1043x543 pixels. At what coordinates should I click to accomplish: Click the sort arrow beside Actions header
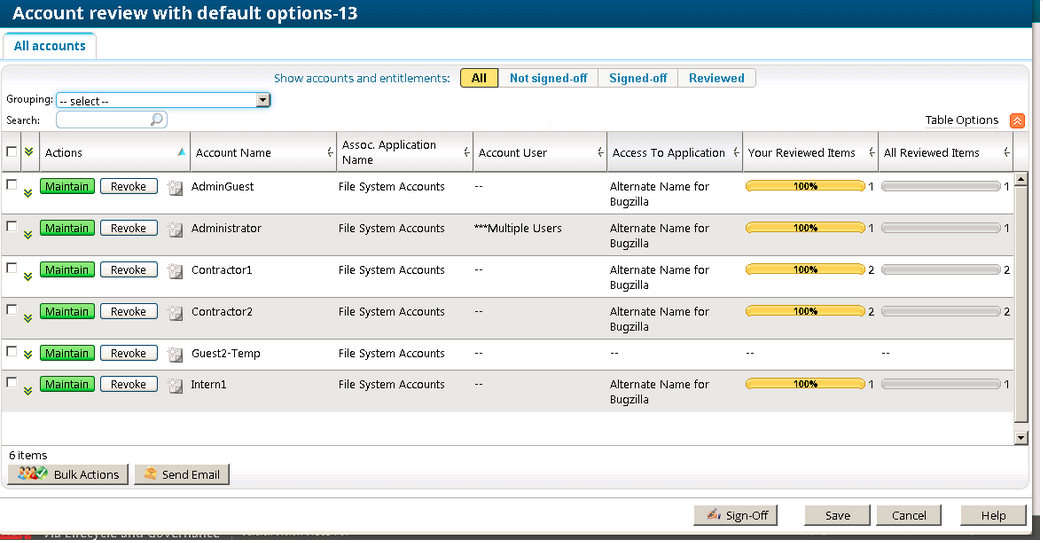coord(181,153)
